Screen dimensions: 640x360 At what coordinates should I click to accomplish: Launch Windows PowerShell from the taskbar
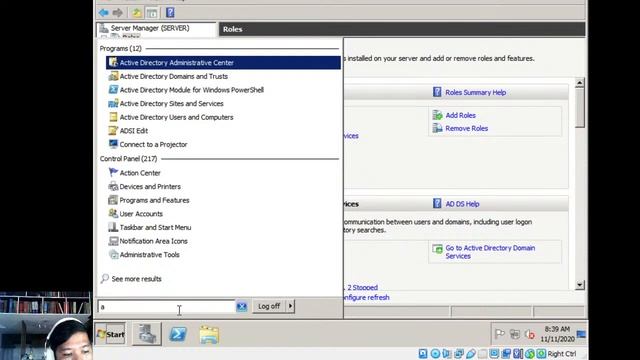click(178, 334)
